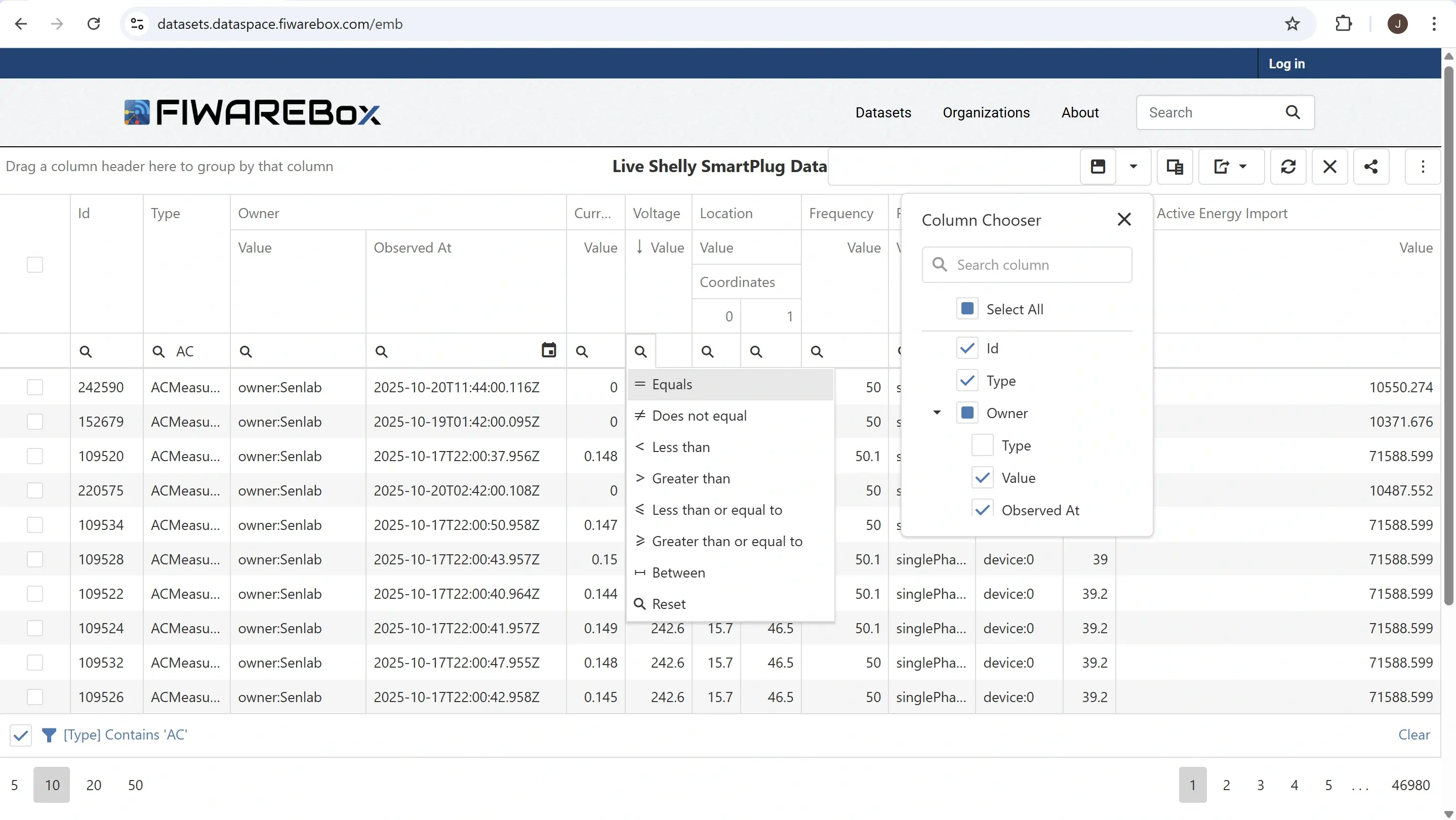Open the dropdown arrow next to save icon
This screenshot has width=1456, height=820.
pyautogui.click(x=1133, y=166)
